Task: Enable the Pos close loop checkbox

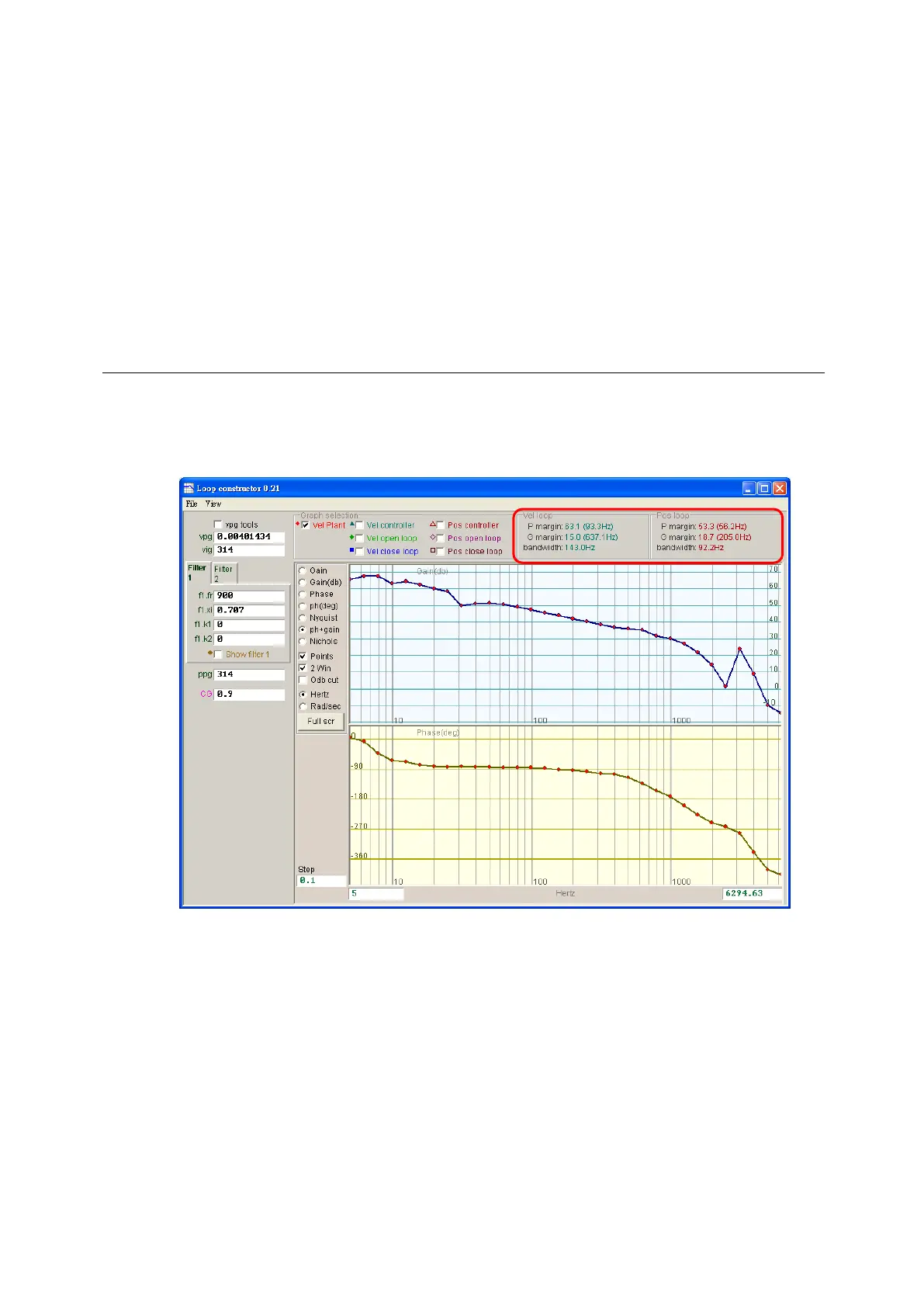Action: (441, 552)
